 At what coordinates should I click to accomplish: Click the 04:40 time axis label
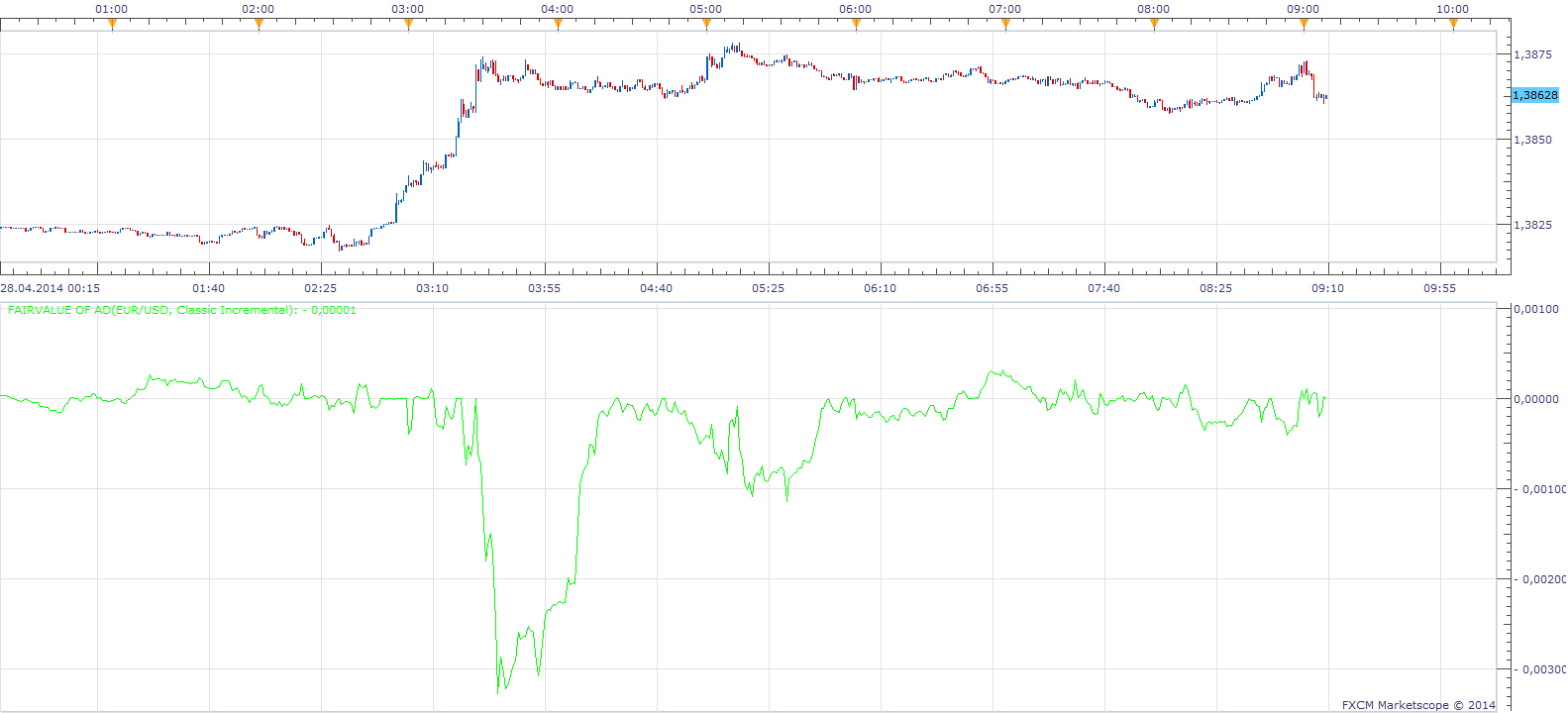tap(656, 288)
